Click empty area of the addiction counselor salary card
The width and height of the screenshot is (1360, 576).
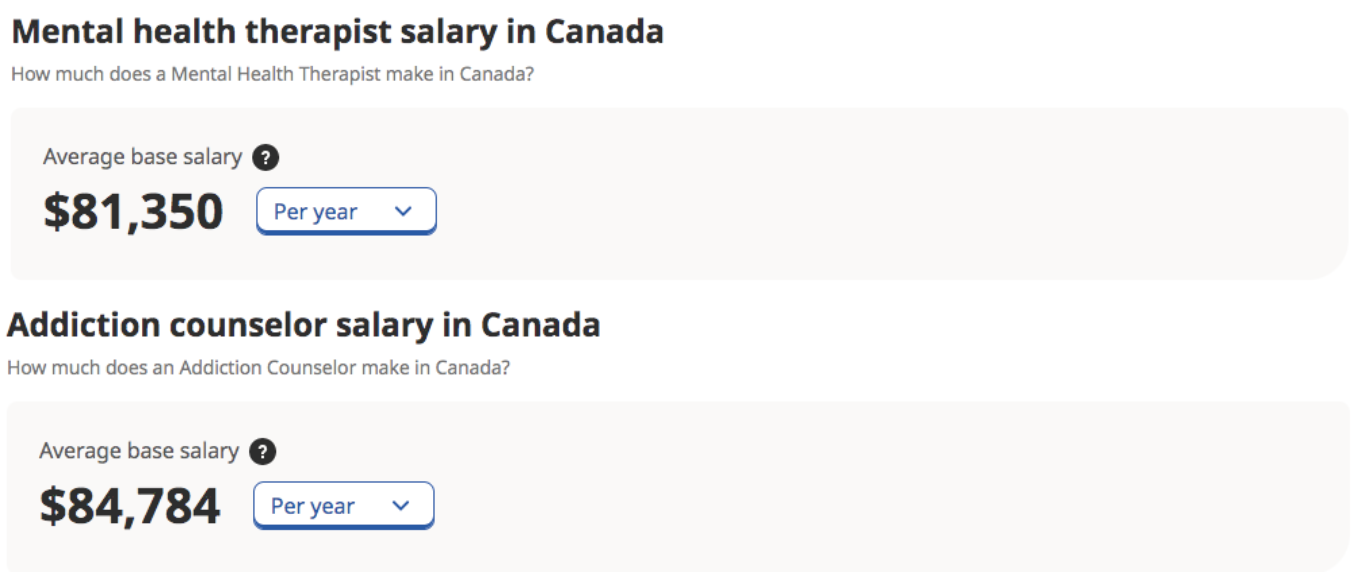click(850, 488)
